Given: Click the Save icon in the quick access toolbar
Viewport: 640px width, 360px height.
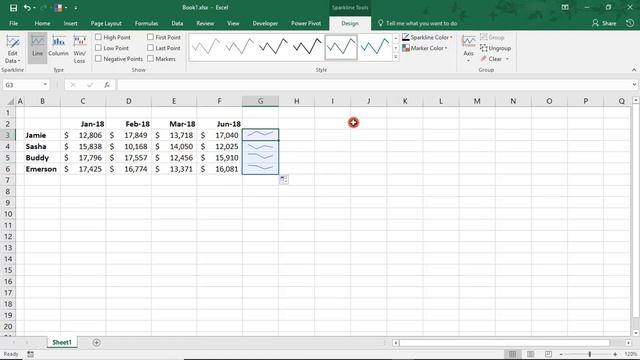Looking at the screenshot, I should 13,8.
